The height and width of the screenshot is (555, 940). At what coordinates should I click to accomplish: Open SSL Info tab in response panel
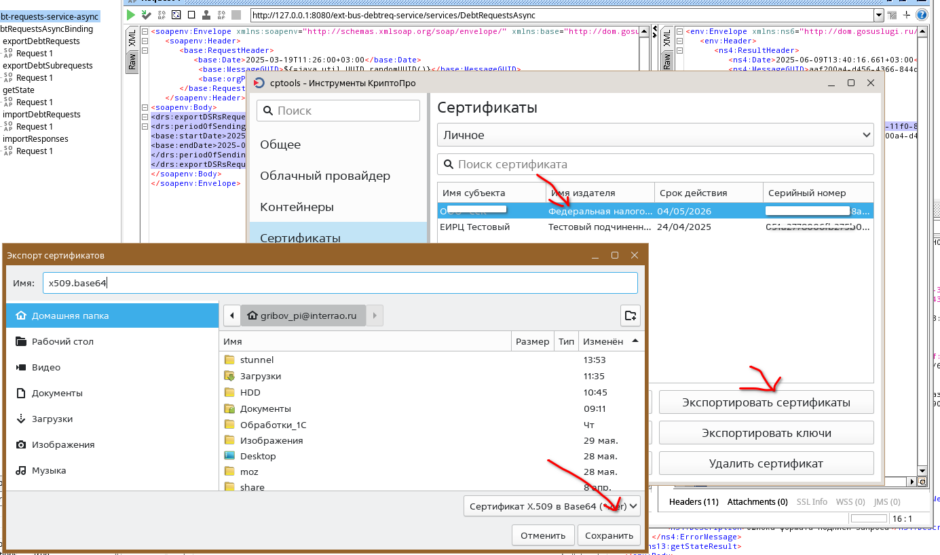[812, 502]
